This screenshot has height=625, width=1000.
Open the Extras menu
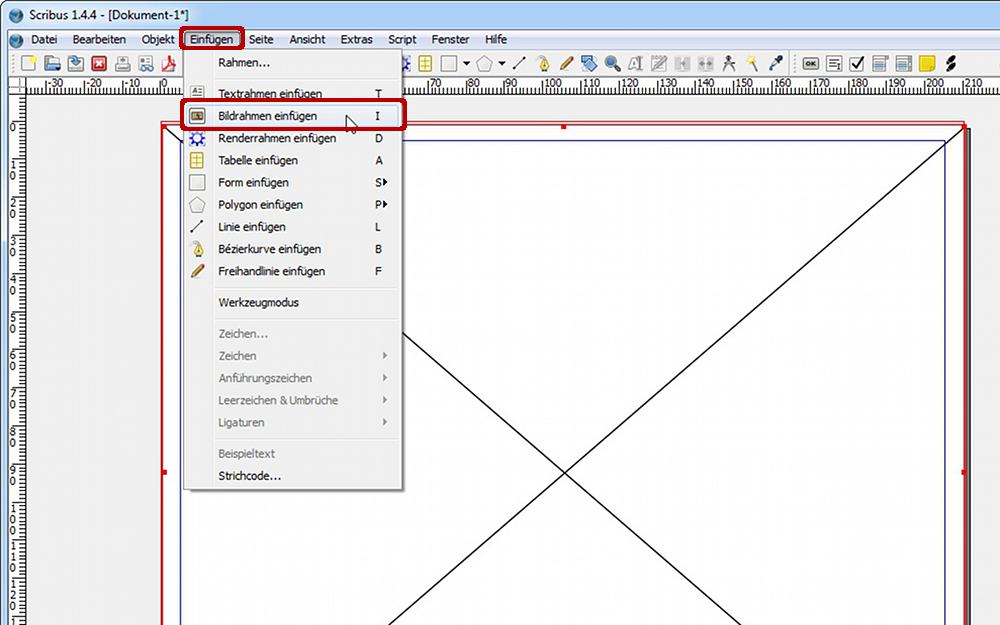[357, 39]
